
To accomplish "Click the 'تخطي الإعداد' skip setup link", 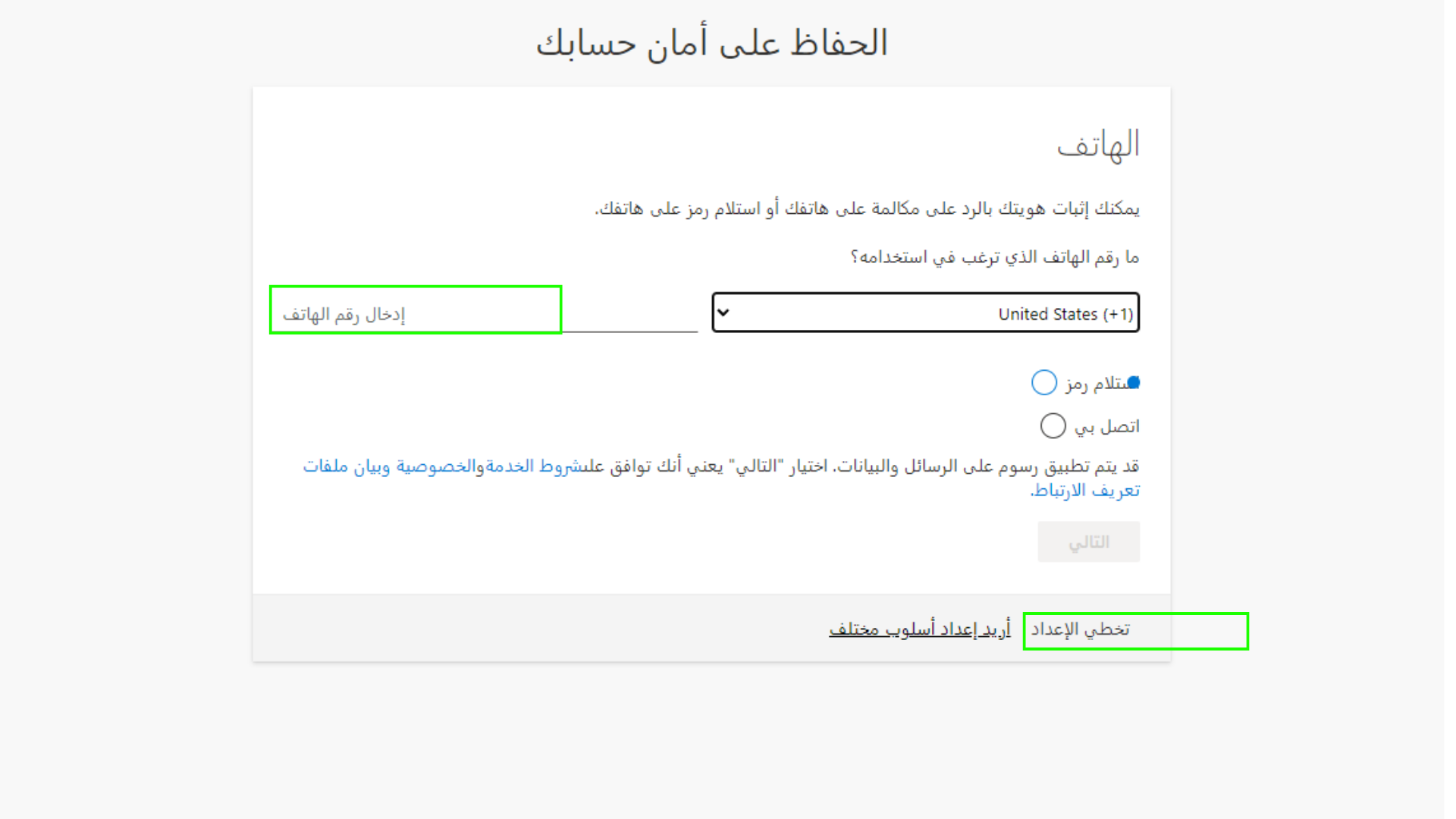I will tap(1081, 629).
